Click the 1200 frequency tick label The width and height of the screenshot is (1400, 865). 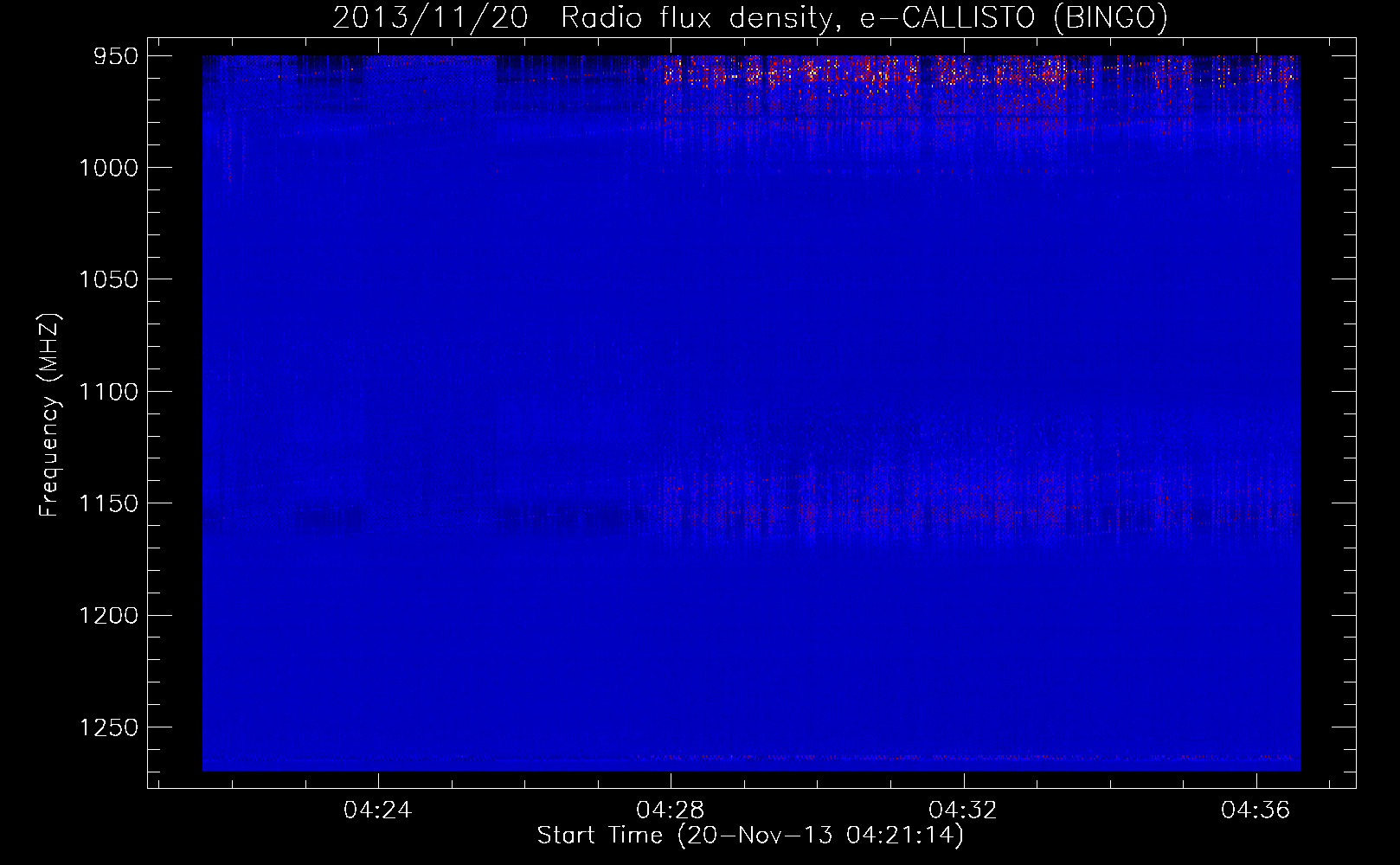108,615
